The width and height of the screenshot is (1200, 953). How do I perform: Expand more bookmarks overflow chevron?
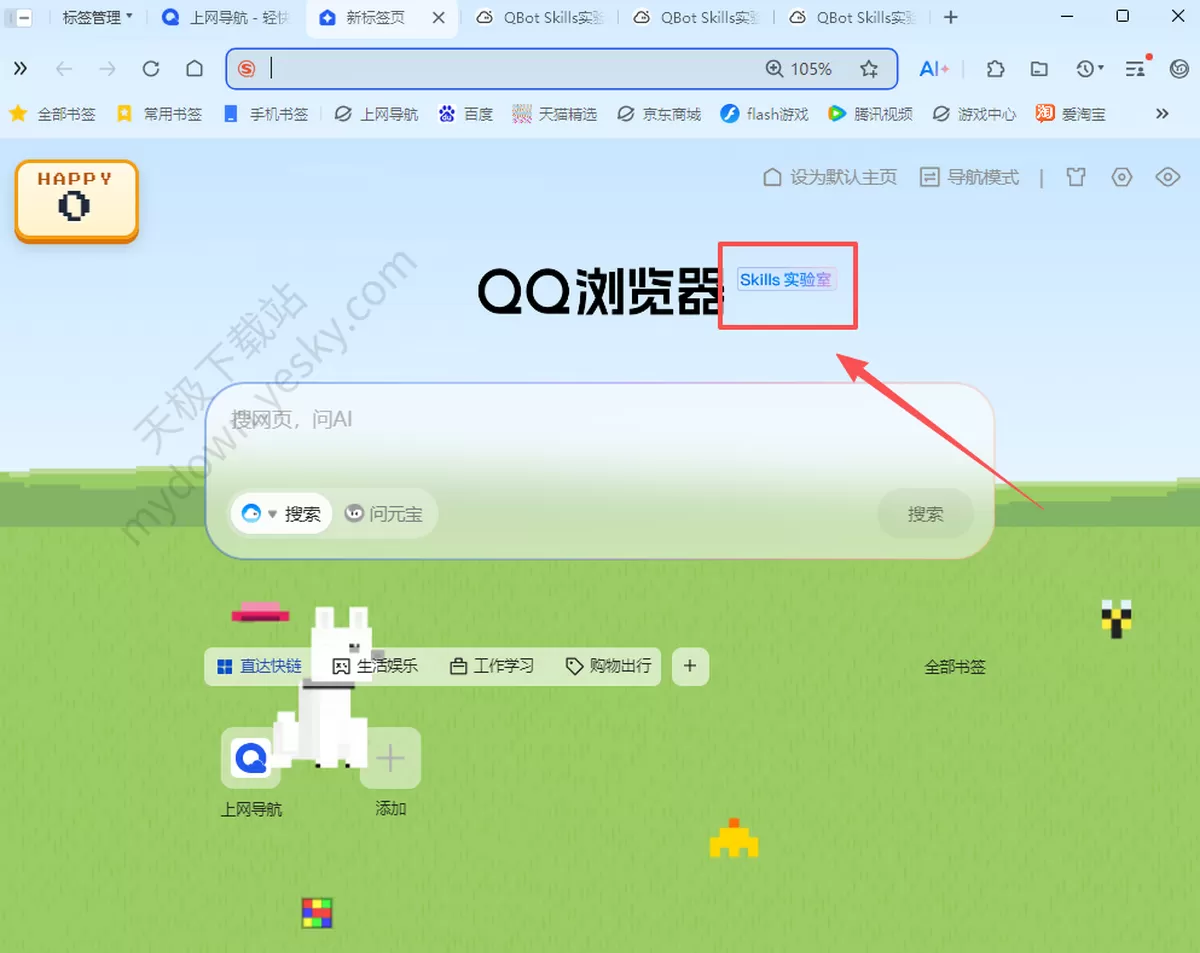[1162, 114]
